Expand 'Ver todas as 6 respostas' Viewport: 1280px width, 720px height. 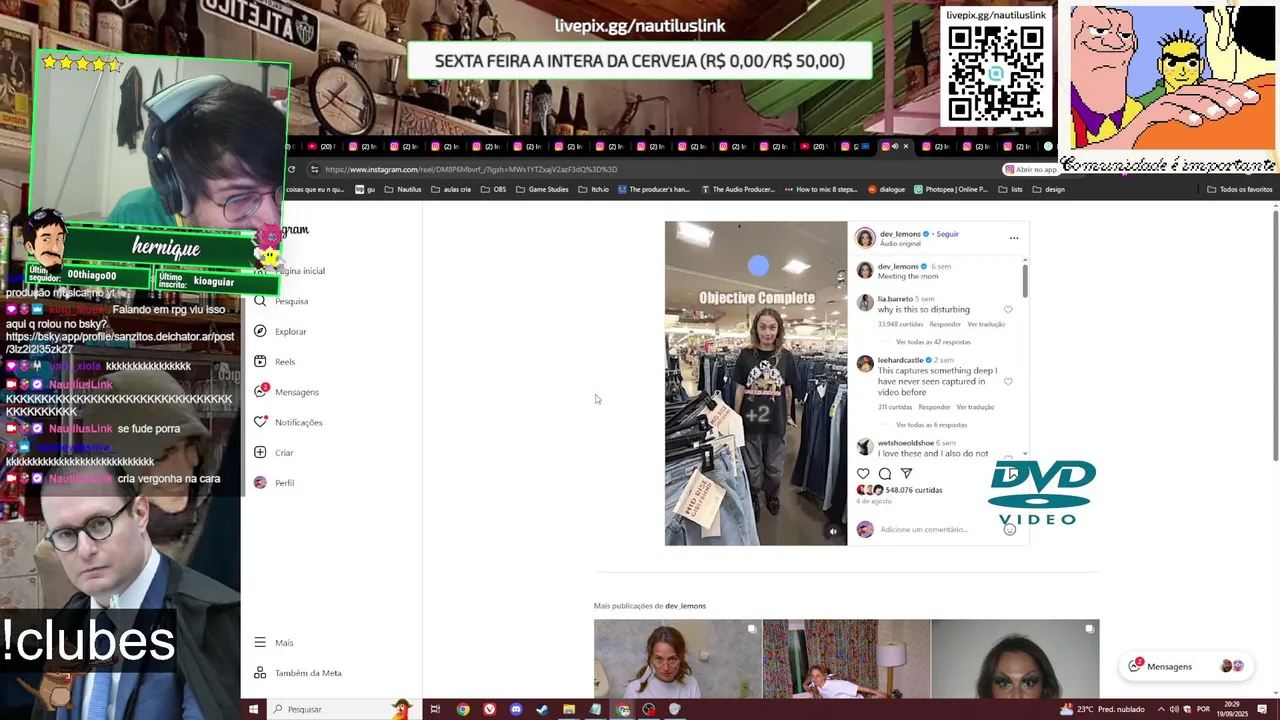coord(931,425)
